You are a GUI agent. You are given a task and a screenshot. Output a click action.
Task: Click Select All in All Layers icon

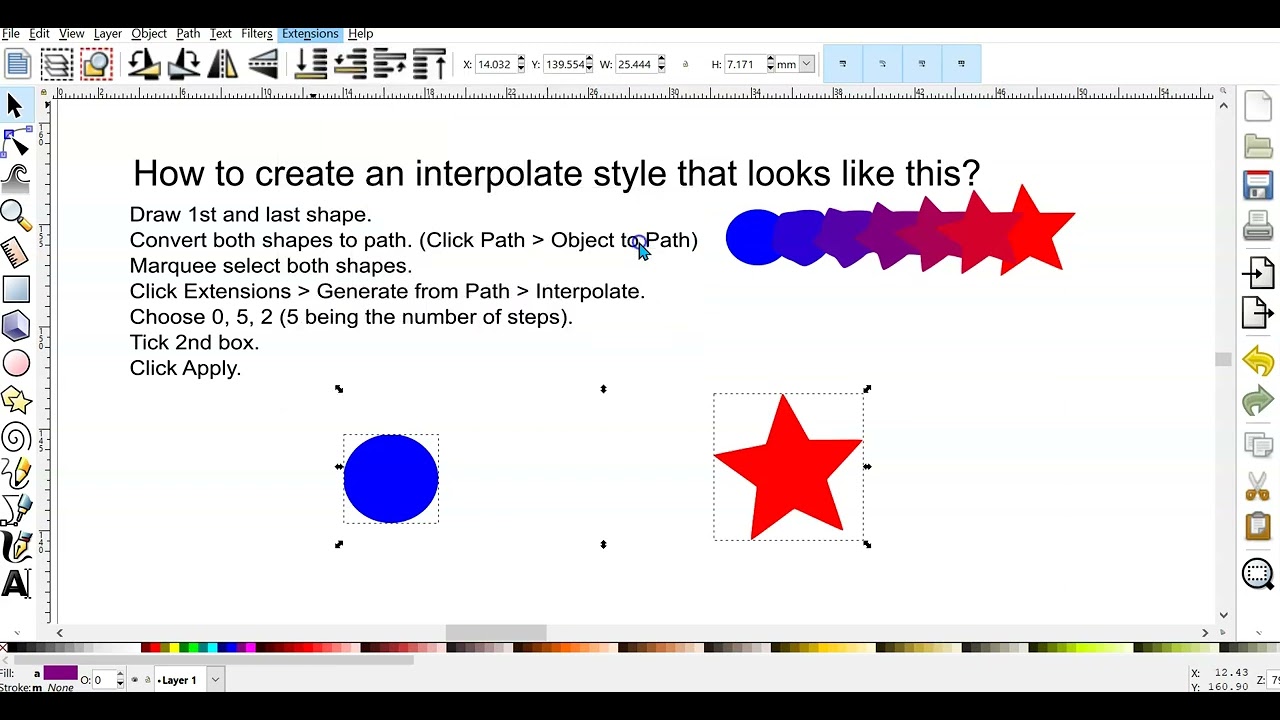click(57, 64)
